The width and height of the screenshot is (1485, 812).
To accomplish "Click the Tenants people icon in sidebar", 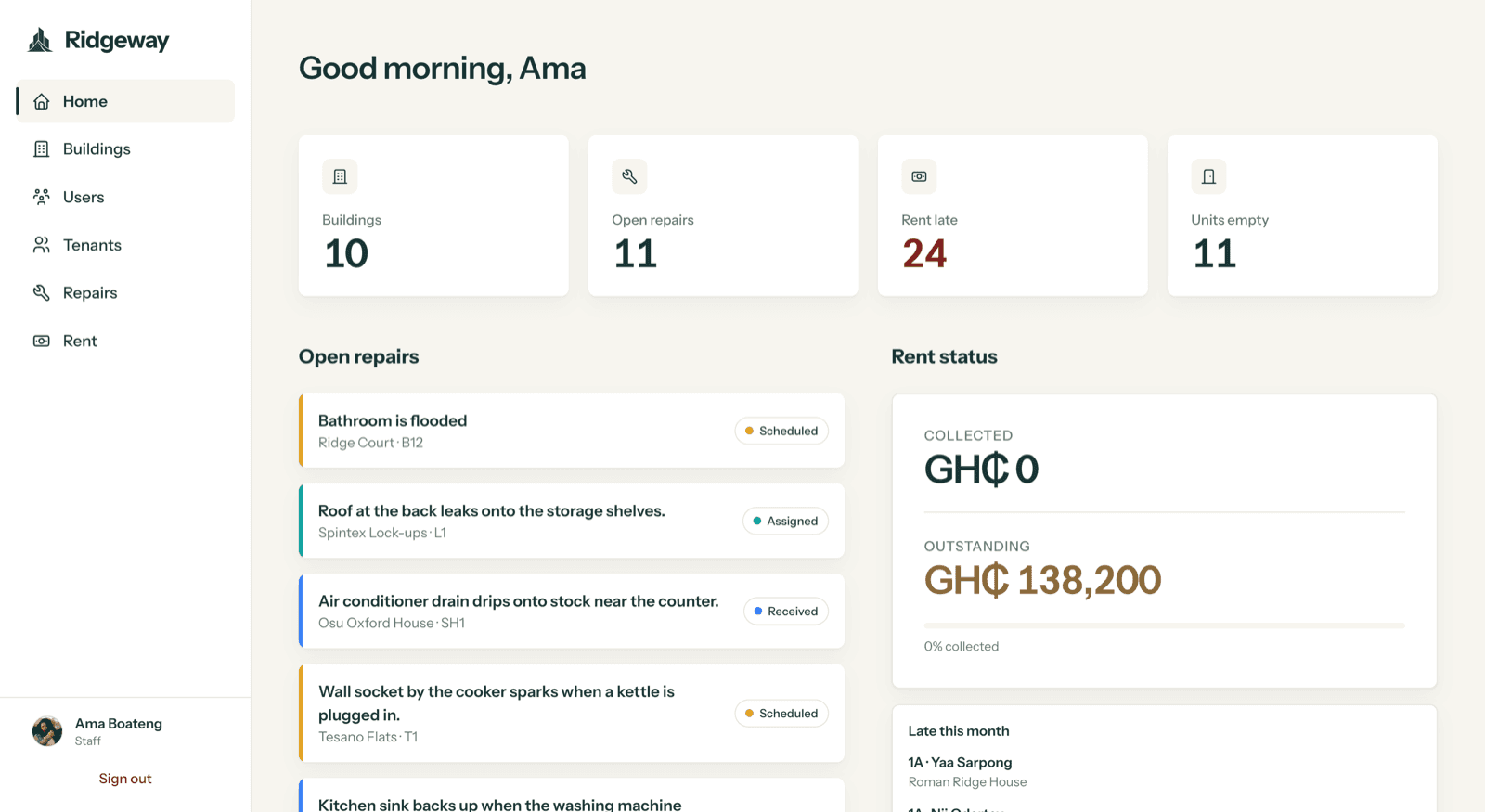I will click(42, 245).
